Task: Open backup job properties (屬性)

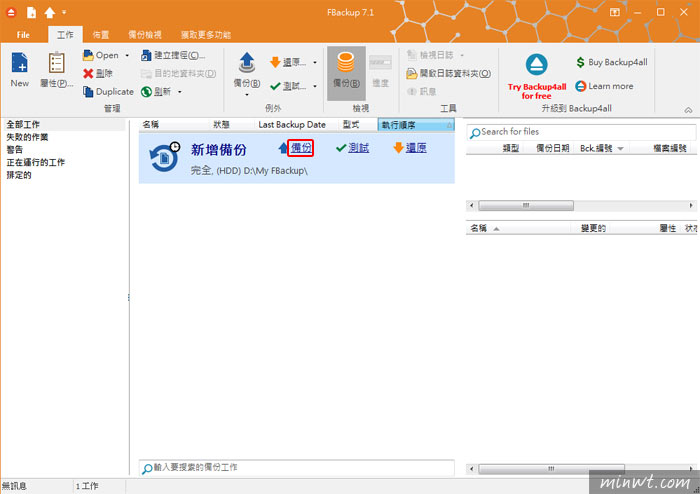Action: (x=56, y=70)
